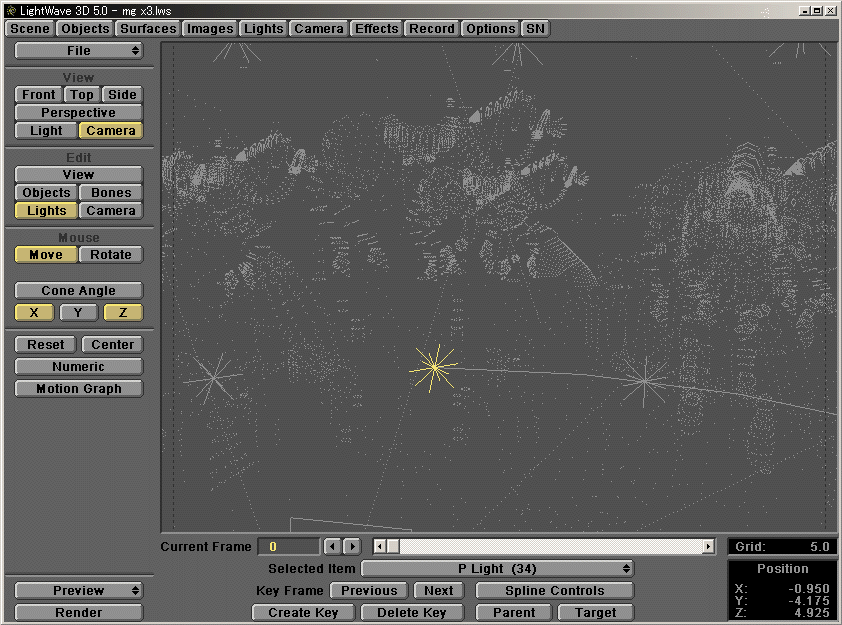
Task: Click the scrollbar right end arrow
Action: coord(709,546)
